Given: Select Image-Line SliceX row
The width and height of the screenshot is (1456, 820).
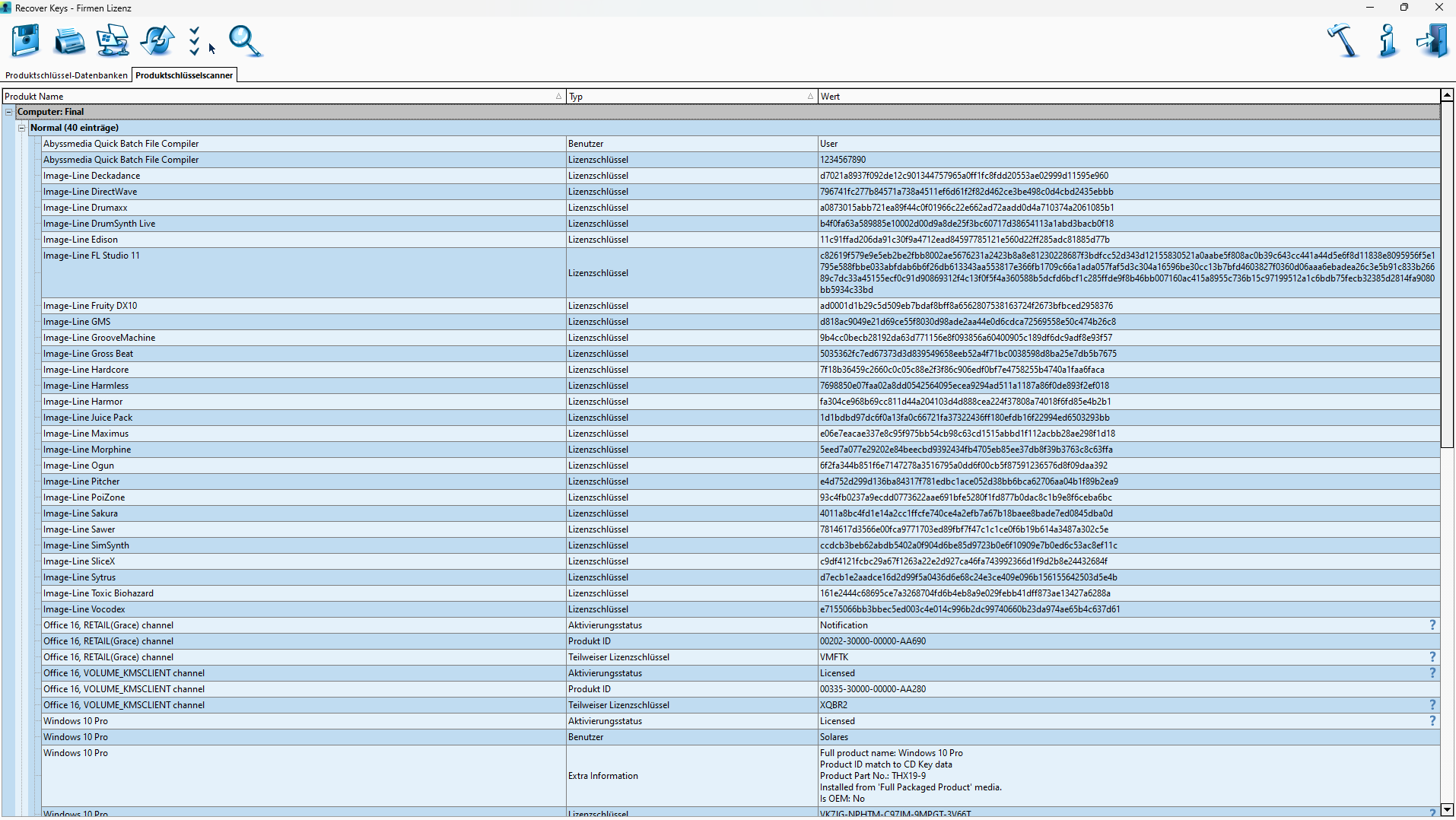Looking at the screenshot, I should click(741, 561).
